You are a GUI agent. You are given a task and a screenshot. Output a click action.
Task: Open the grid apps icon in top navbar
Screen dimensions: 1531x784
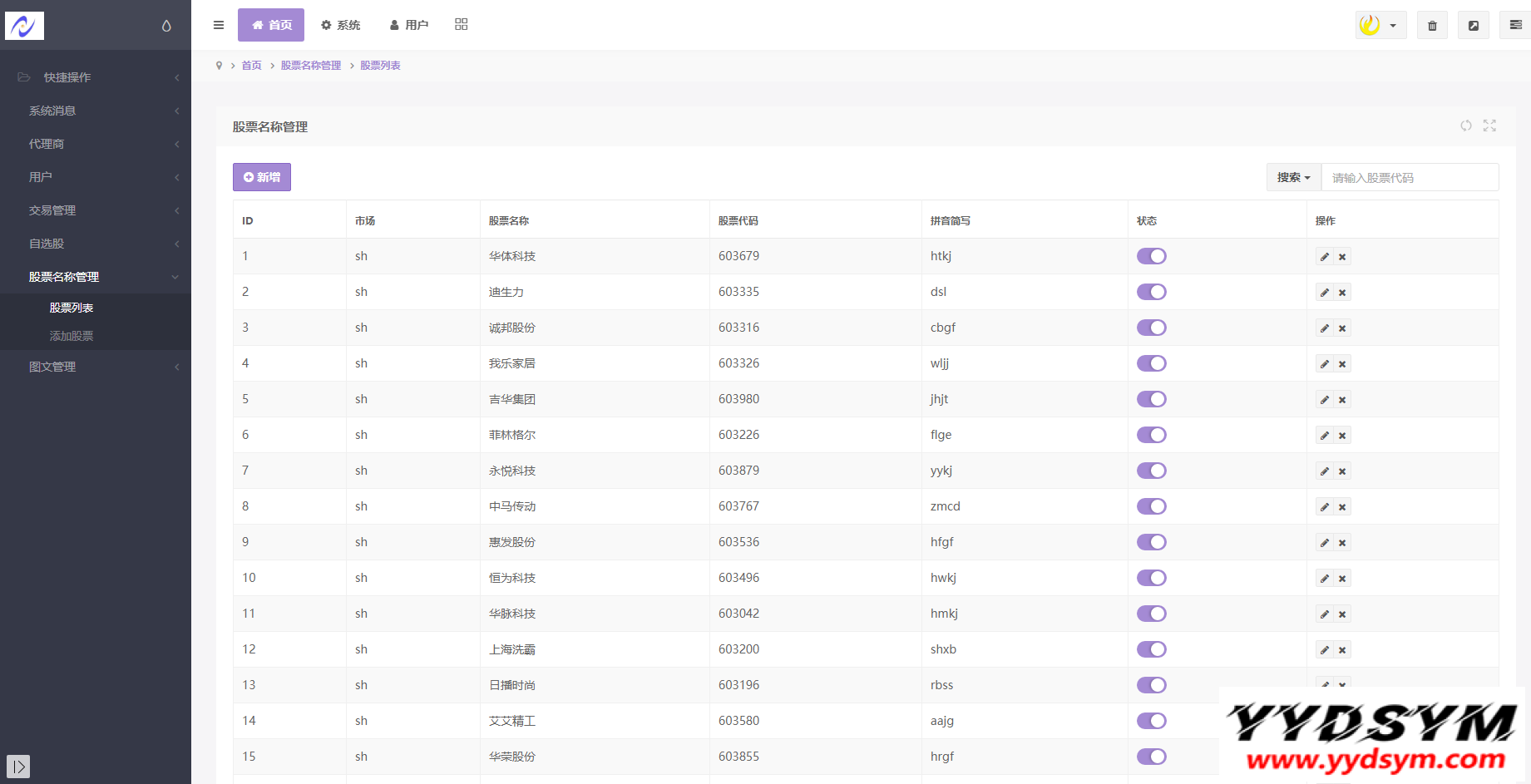[x=462, y=25]
